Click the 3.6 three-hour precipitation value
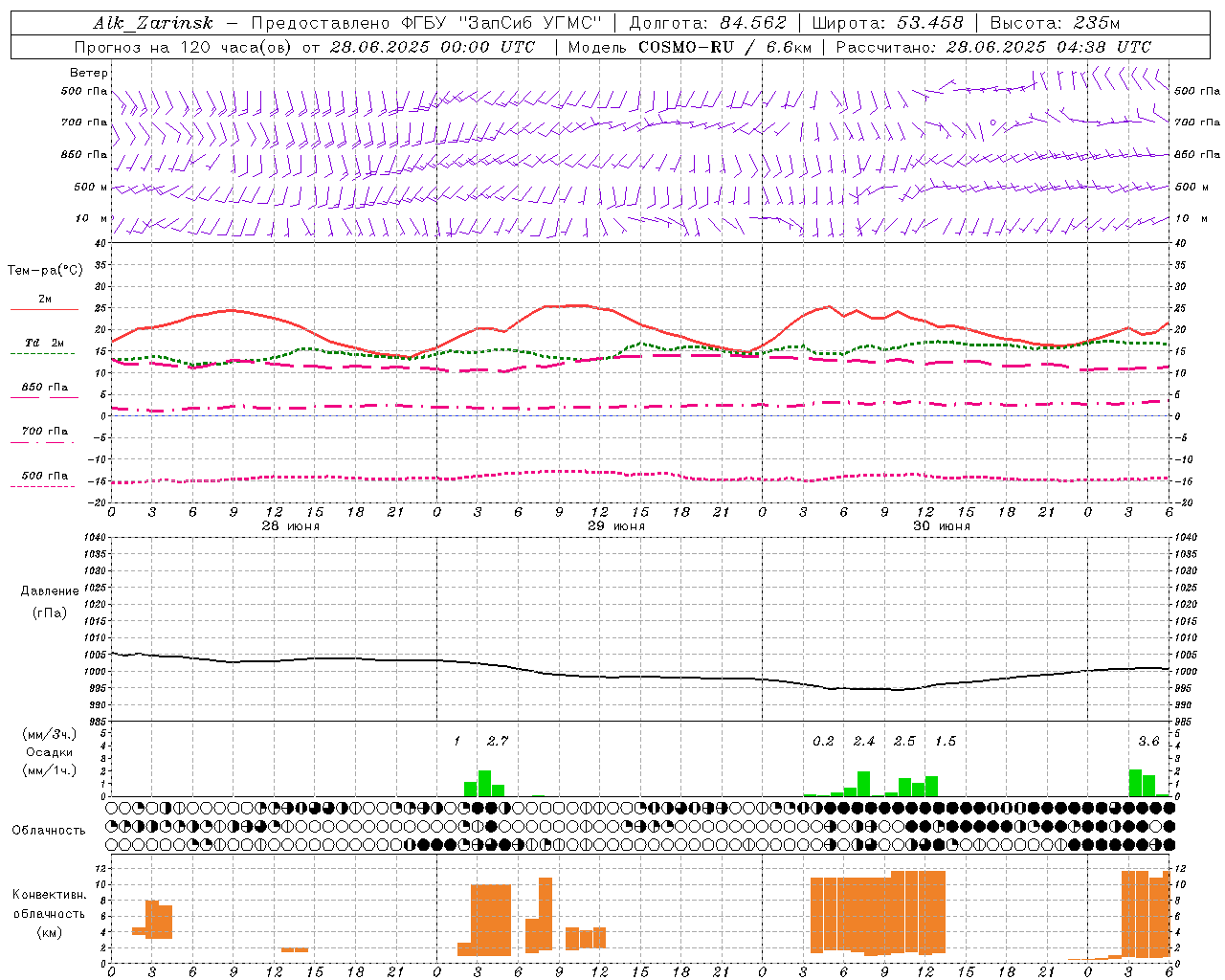This screenshot has width=1225, height=980. pyautogui.click(x=1148, y=741)
